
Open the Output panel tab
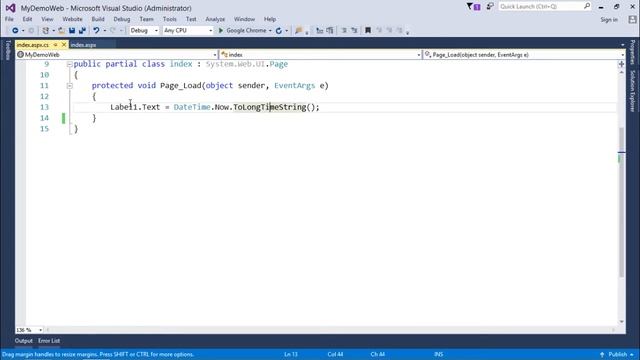(x=24, y=341)
